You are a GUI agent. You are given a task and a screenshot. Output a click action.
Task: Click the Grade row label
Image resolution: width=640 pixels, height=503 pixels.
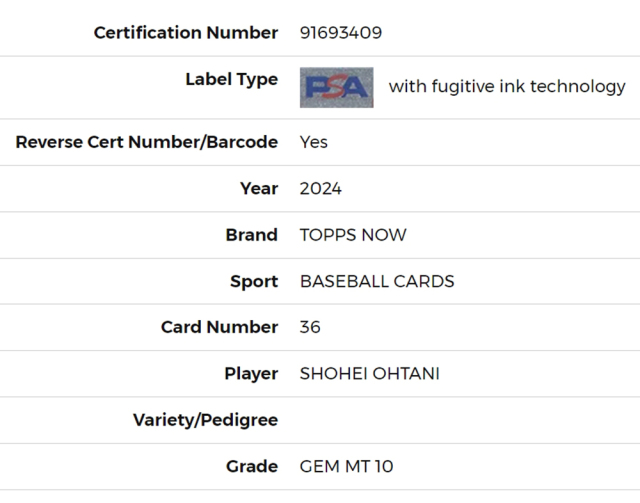click(252, 466)
